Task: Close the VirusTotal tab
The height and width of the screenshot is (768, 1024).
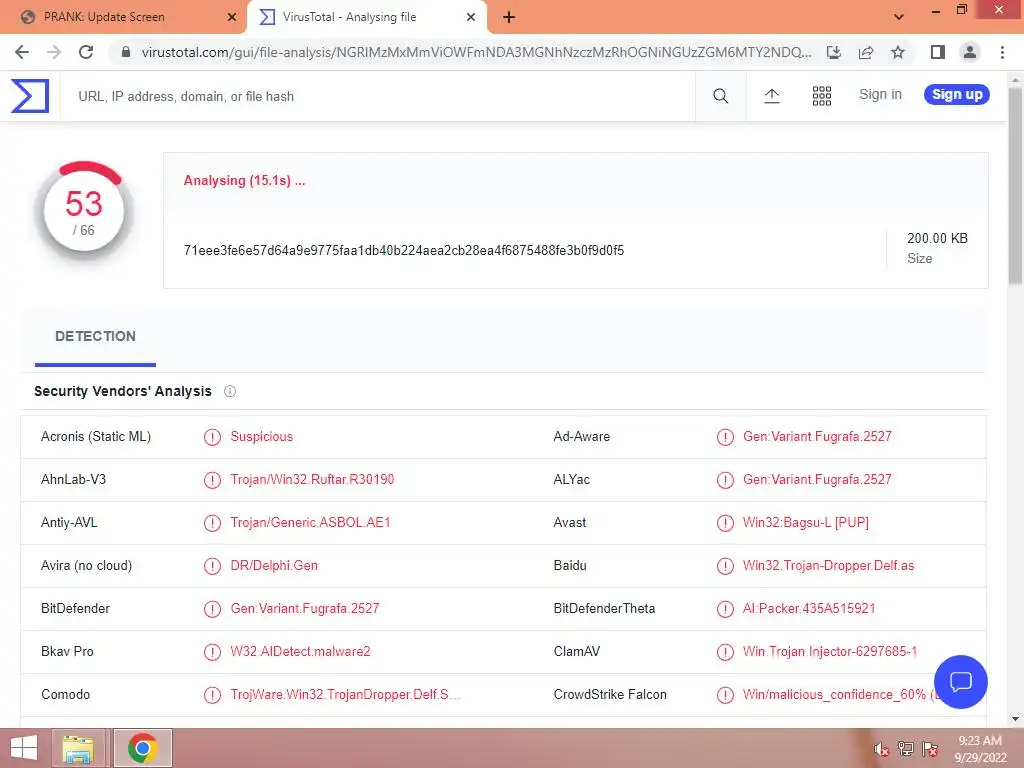Action: [471, 17]
